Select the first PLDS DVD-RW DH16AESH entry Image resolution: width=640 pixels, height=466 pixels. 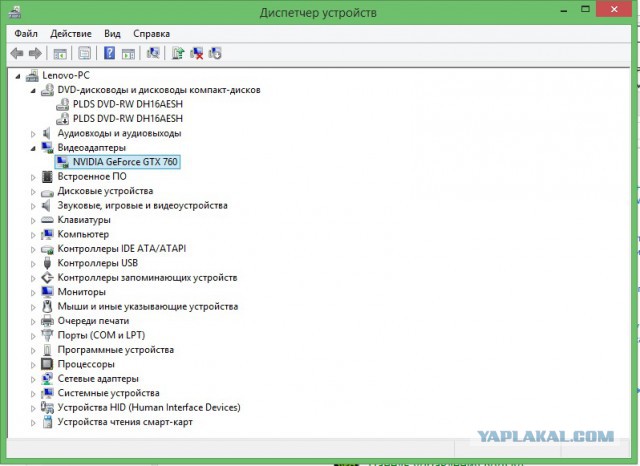coord(128,104)
